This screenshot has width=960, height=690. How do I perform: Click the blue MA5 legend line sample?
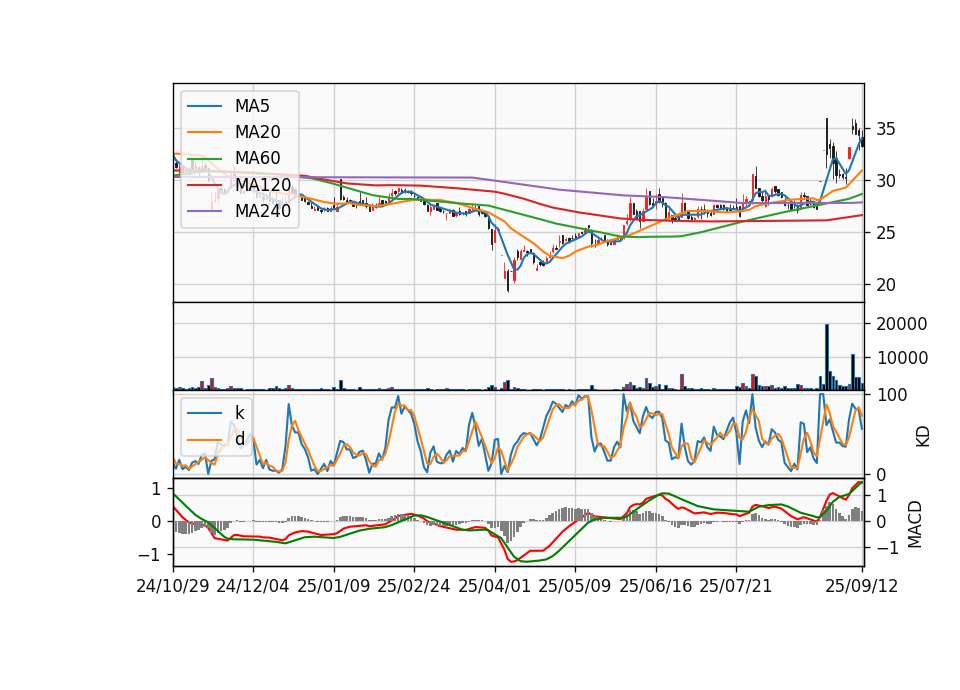pos(204,106)
